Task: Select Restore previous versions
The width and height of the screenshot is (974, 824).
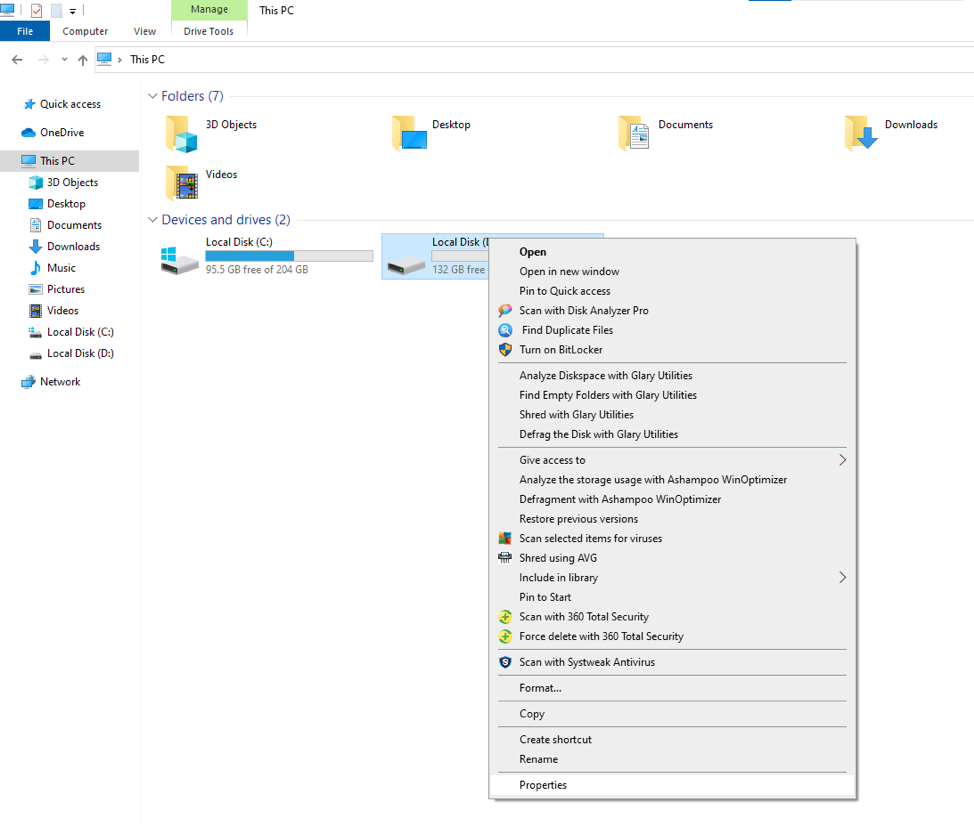Action: click(x=672, y=519)
